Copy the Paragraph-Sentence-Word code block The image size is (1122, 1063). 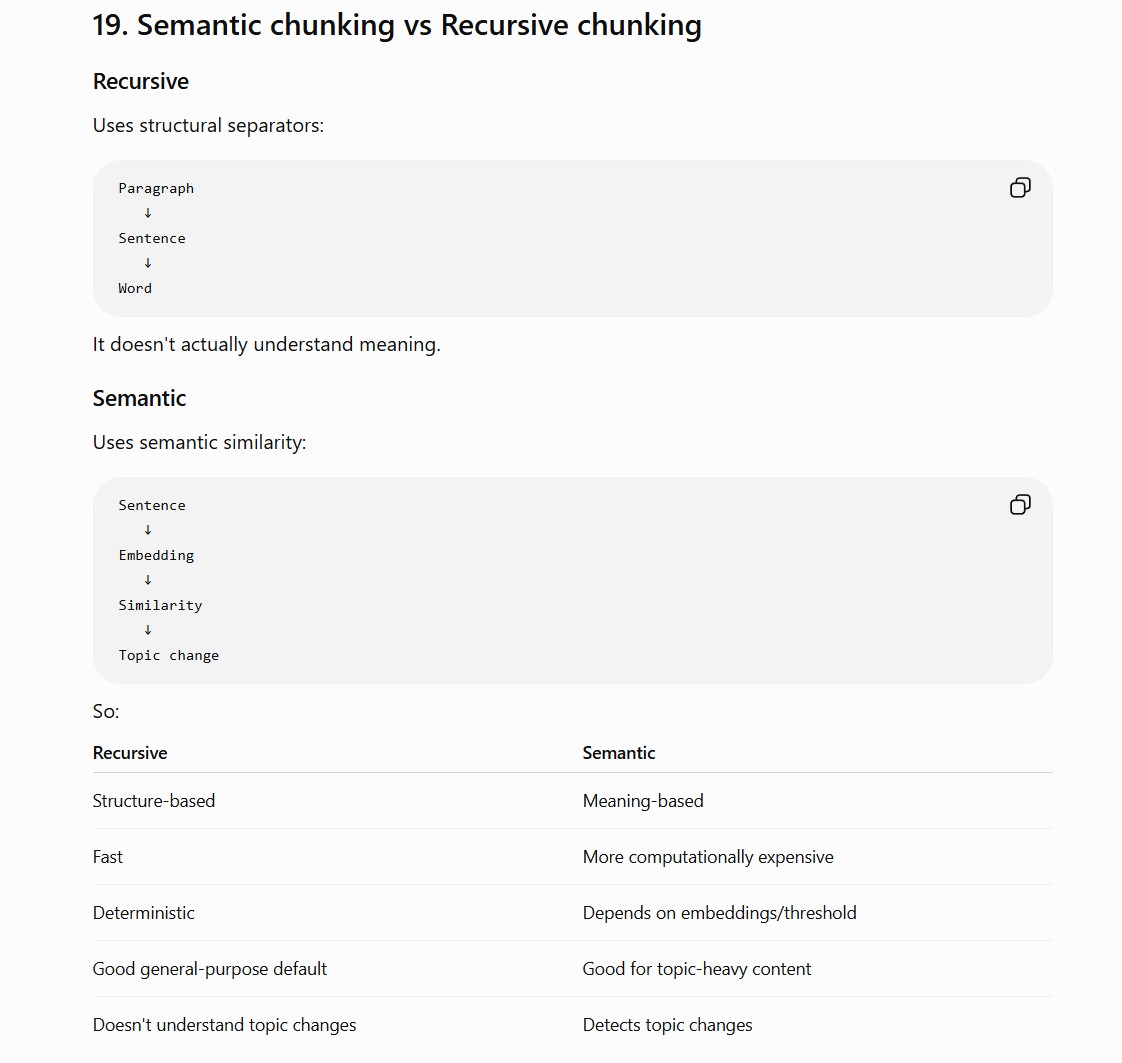pyautogui.click(x=1020, y=187)
